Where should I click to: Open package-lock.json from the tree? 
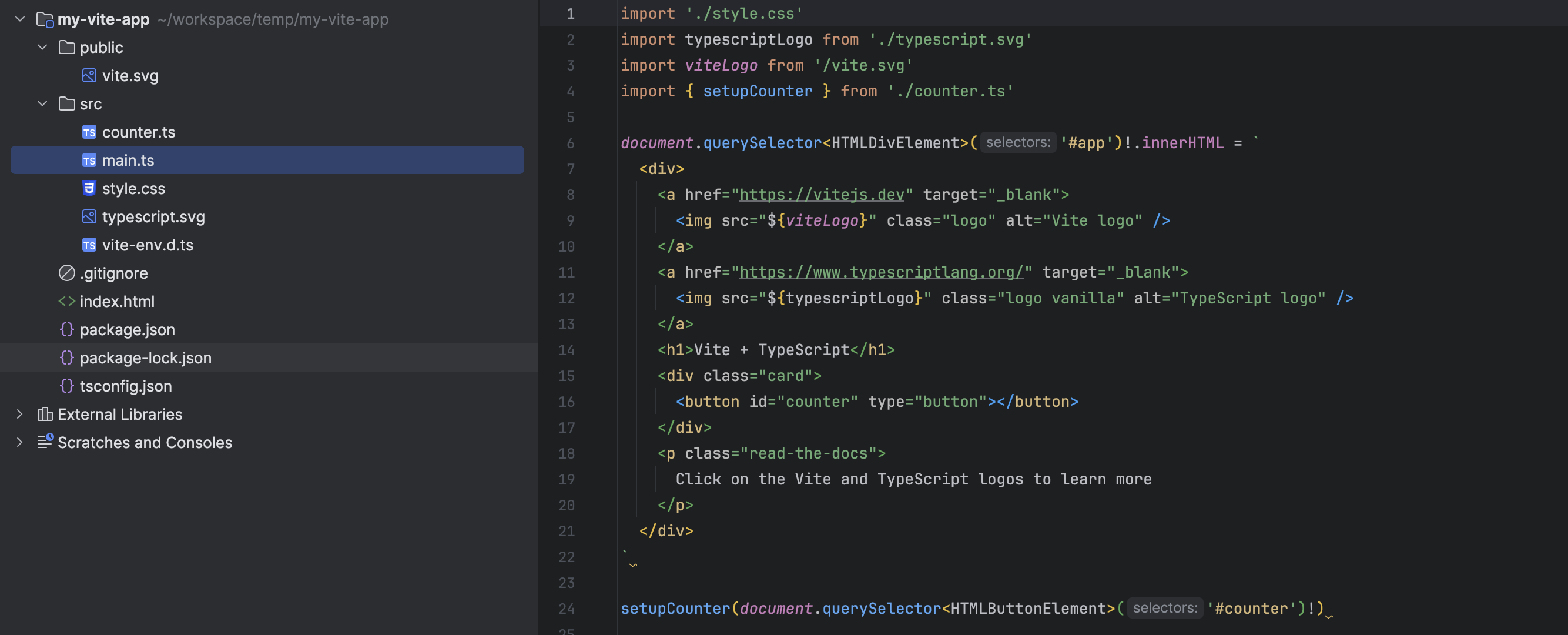click(x=146, y=357)
